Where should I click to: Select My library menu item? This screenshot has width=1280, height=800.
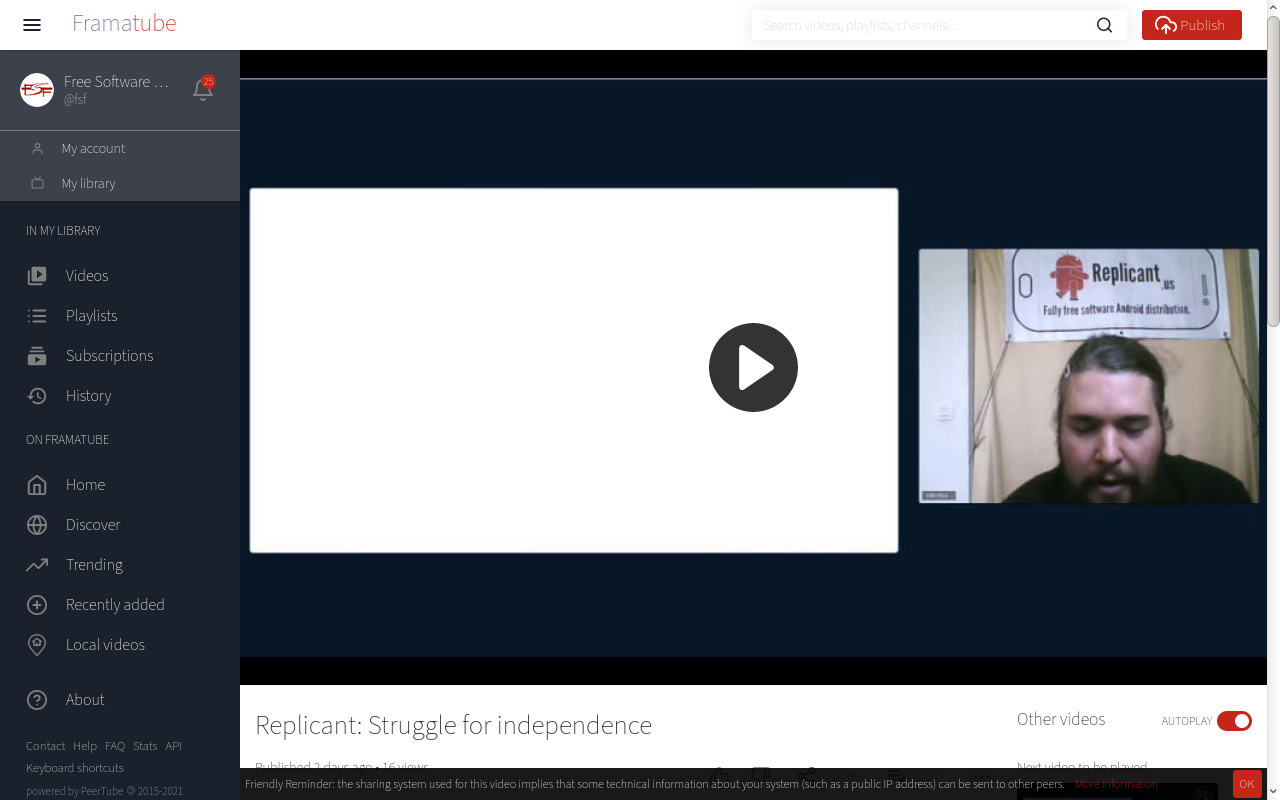tap(88, 183)
